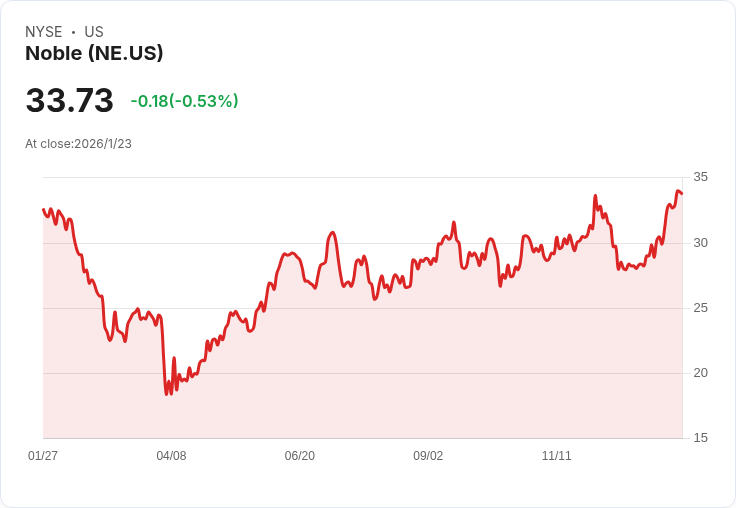Screen dimensions: 736x508
Task: Click the starting point of the price line
Action: point(43,209)
